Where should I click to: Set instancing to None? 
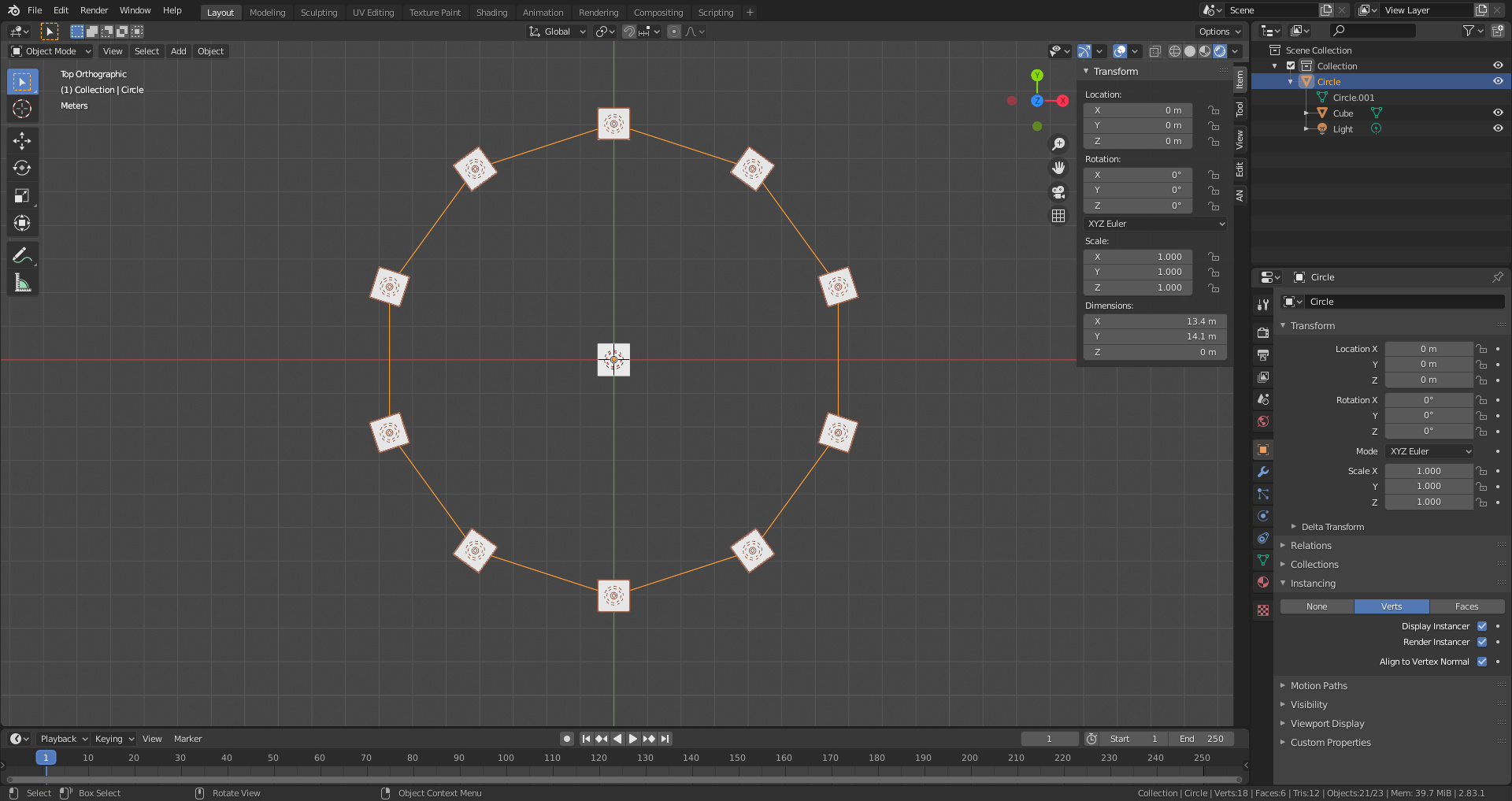click(1317, 606)
